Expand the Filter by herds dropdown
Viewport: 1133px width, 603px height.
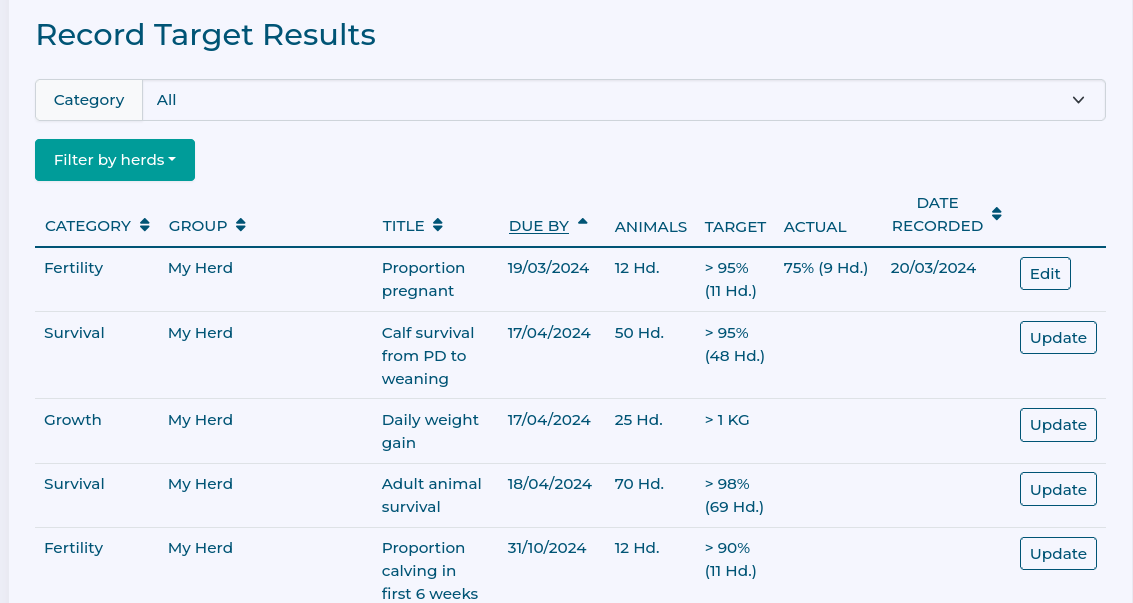(115, 160)
